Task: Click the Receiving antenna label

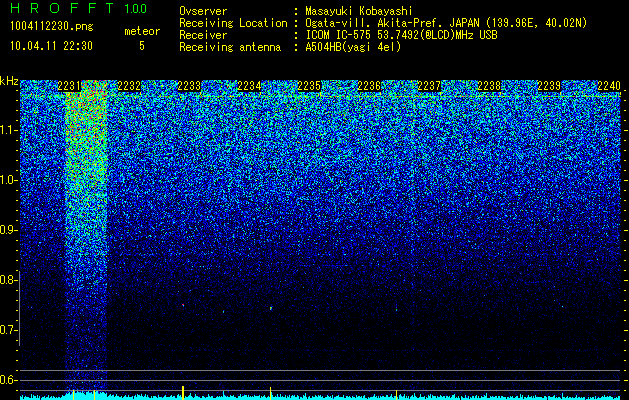Action: (x=230, y=47)
